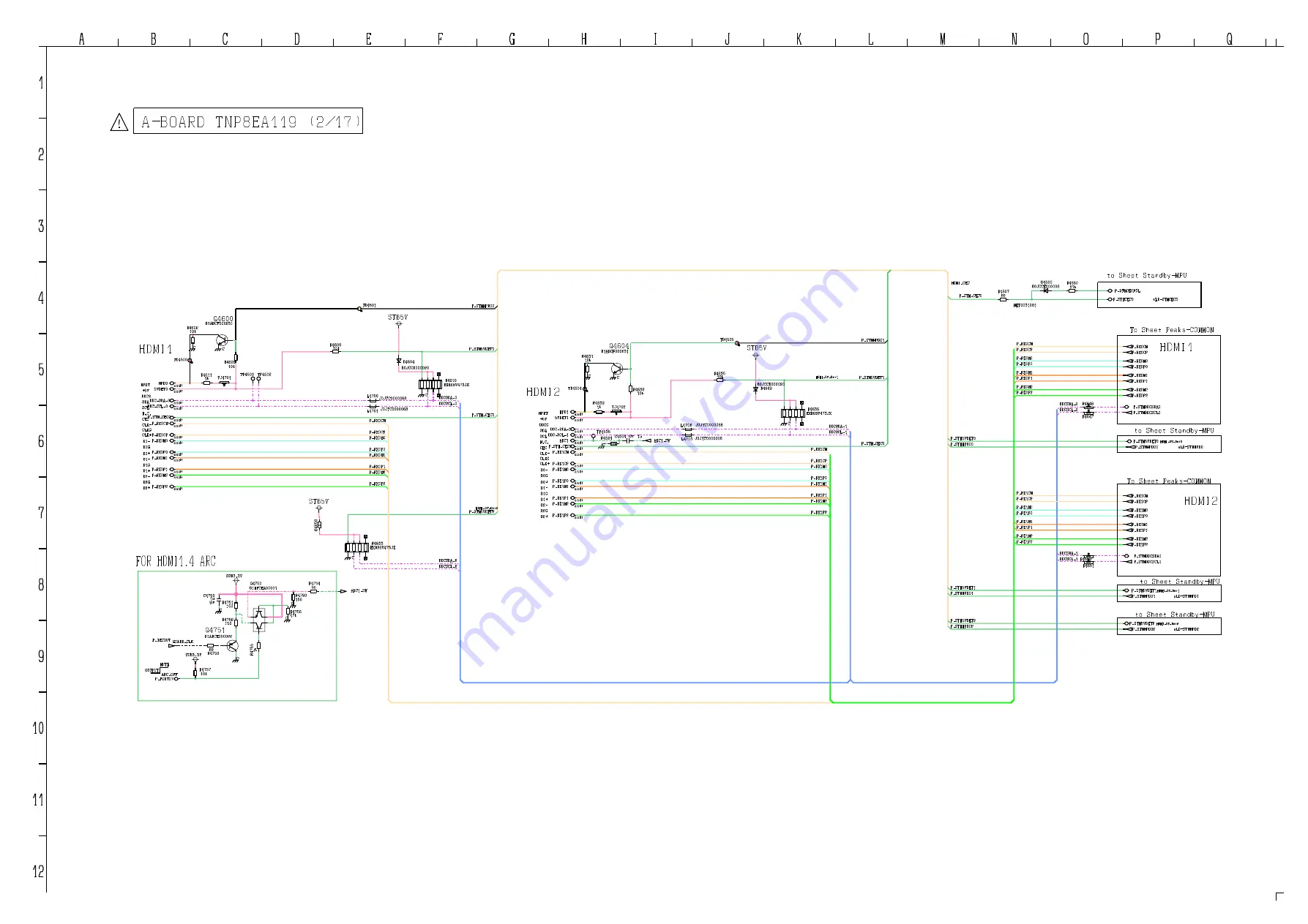Click the 'FOR HDMI1.4 ARC' heading
Screen dimensions: 1308x924
click(x=176, y=561)
